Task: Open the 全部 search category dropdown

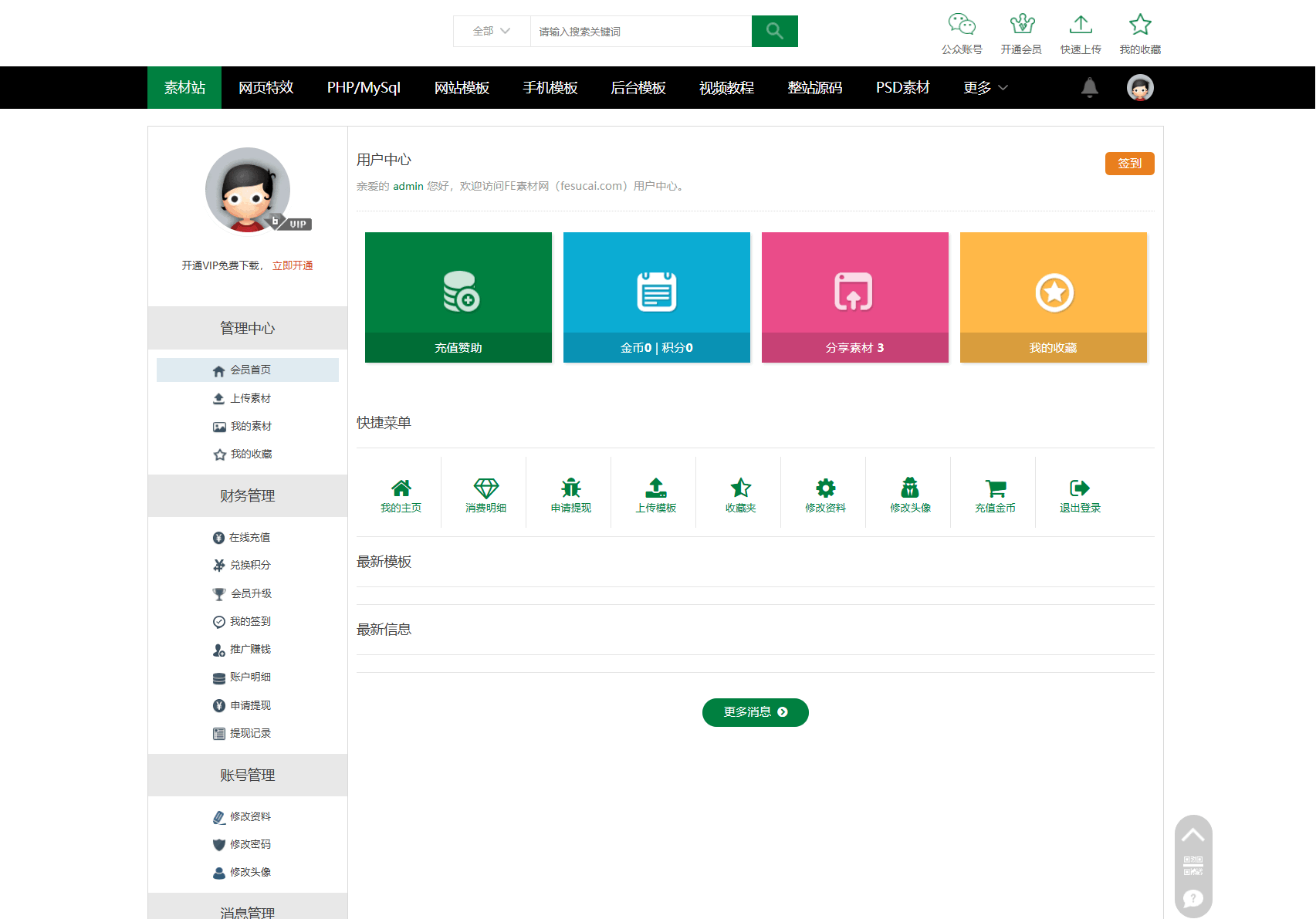Action: (x=491, y=31)
